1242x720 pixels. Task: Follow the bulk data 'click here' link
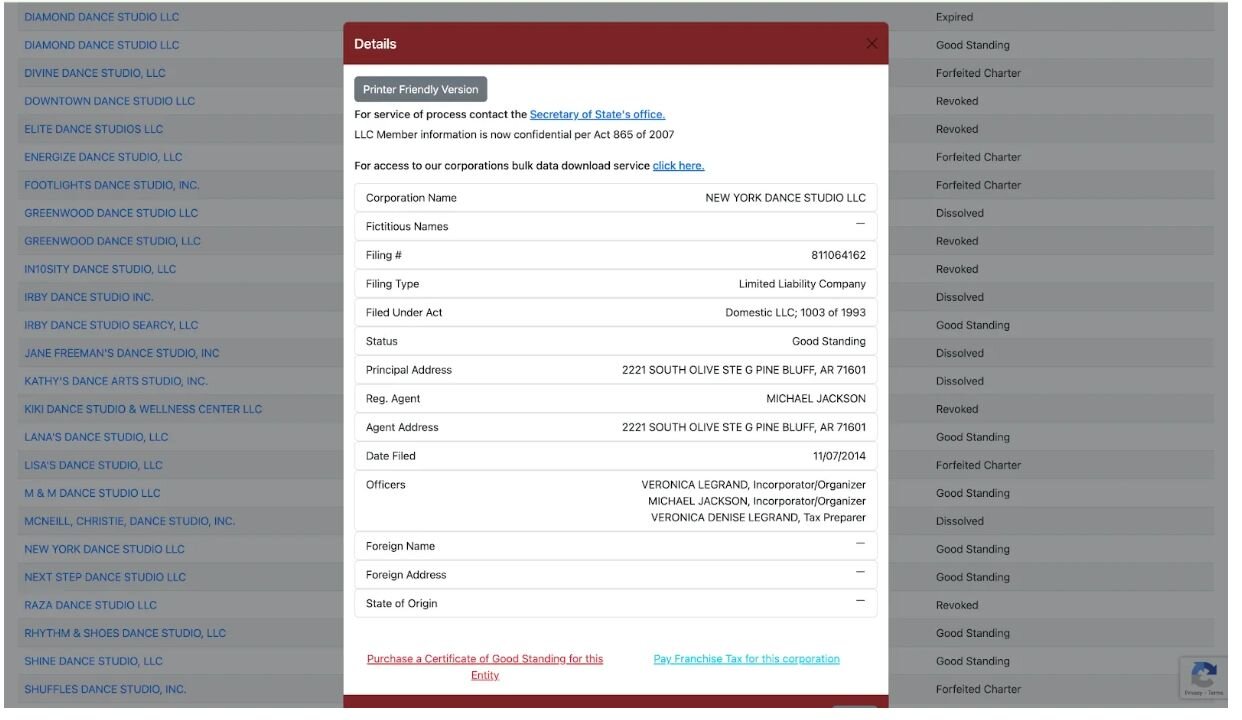point(678,166)
